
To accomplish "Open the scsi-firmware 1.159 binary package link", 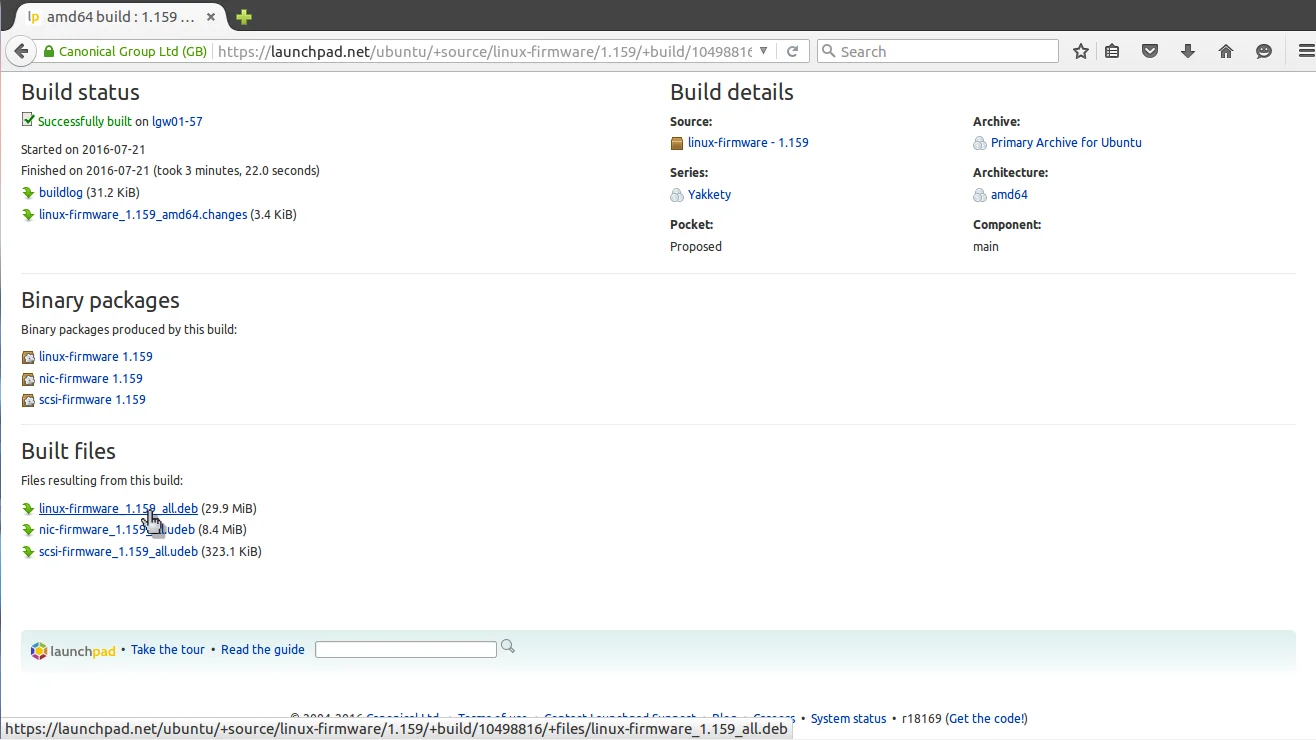I will pos(92,400).
